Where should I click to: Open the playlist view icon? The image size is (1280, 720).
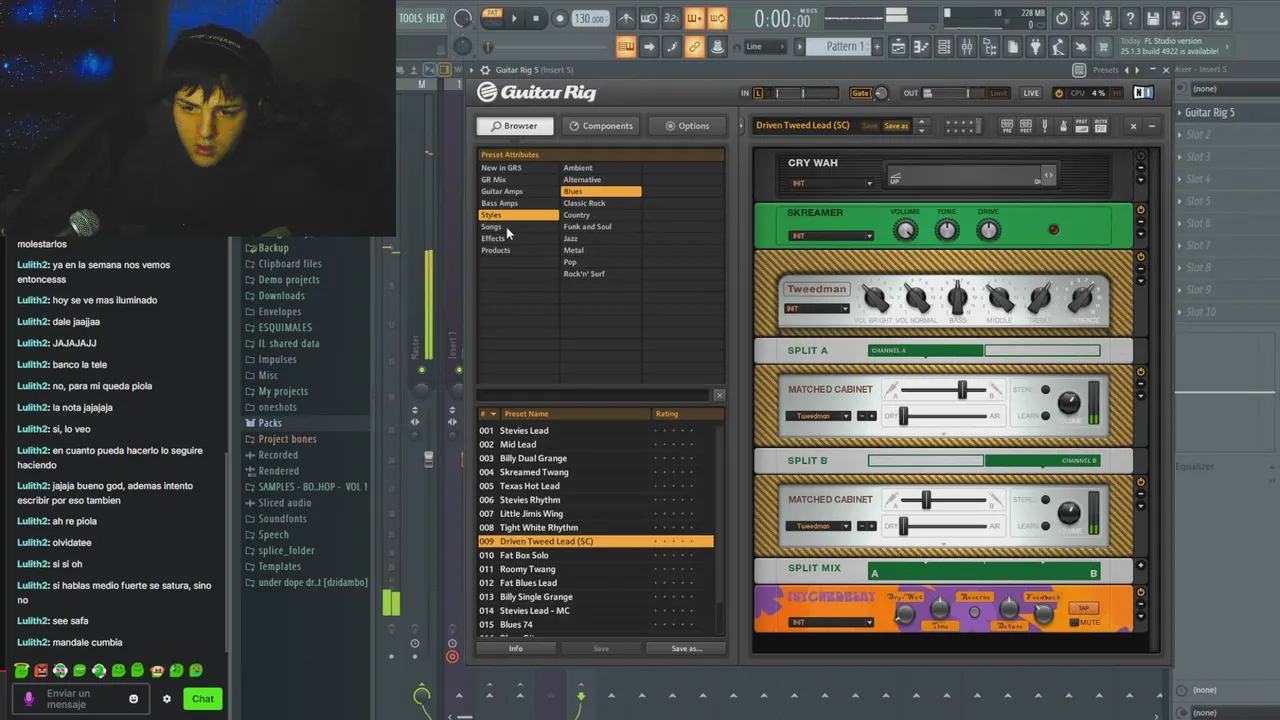[898, 47]
